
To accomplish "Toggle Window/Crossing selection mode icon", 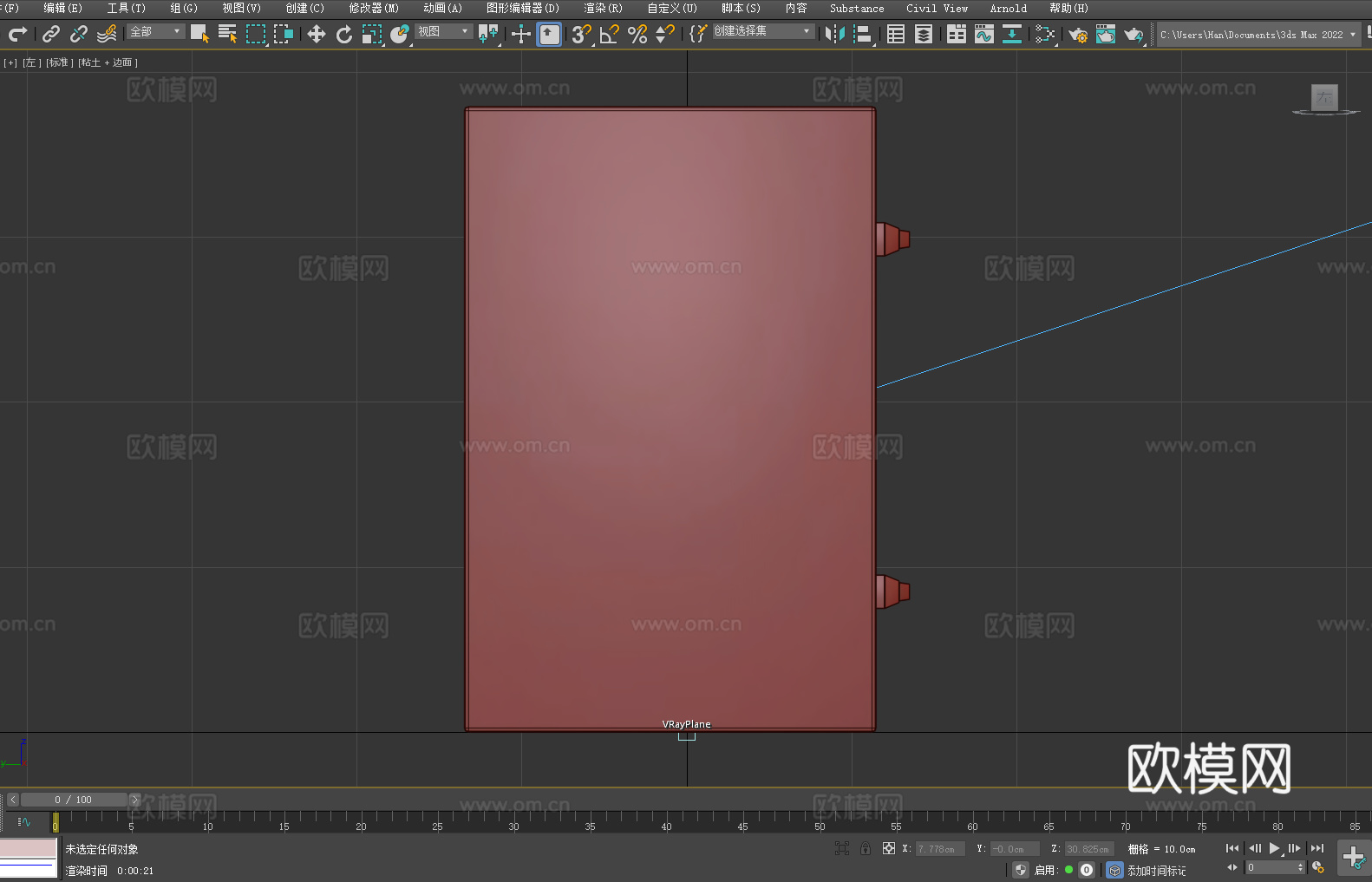I will coord(284,34).
